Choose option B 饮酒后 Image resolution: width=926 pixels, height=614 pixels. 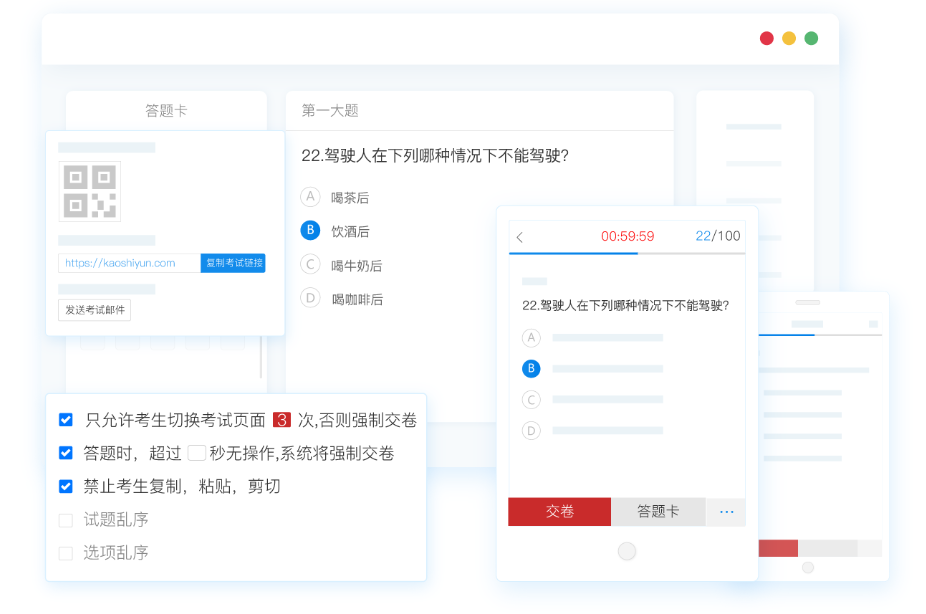coord(310,231)
